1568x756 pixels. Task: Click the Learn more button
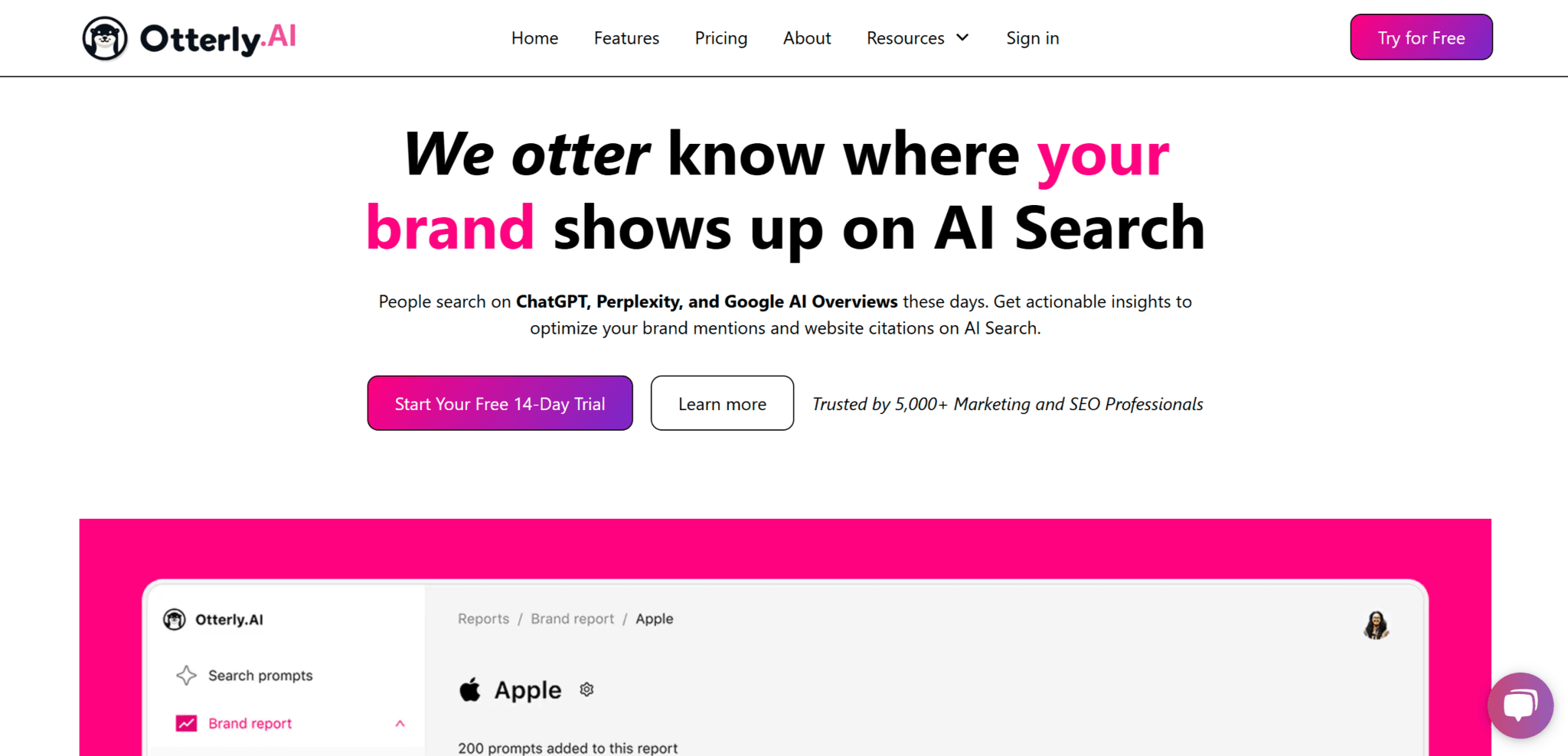722,403
